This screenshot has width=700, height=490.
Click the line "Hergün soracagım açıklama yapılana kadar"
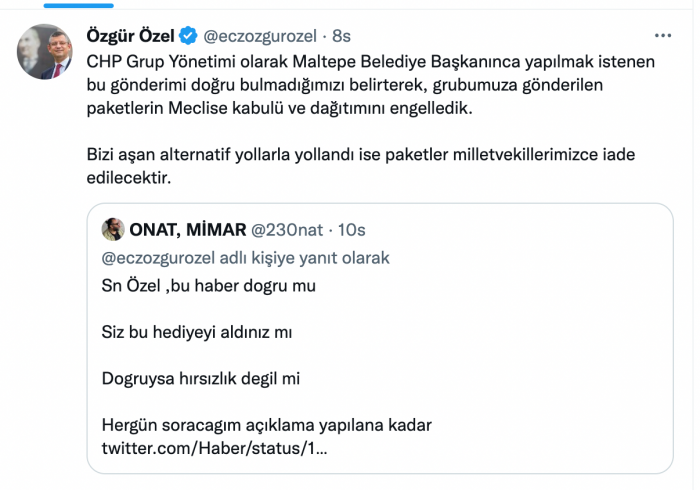point(267,424)
